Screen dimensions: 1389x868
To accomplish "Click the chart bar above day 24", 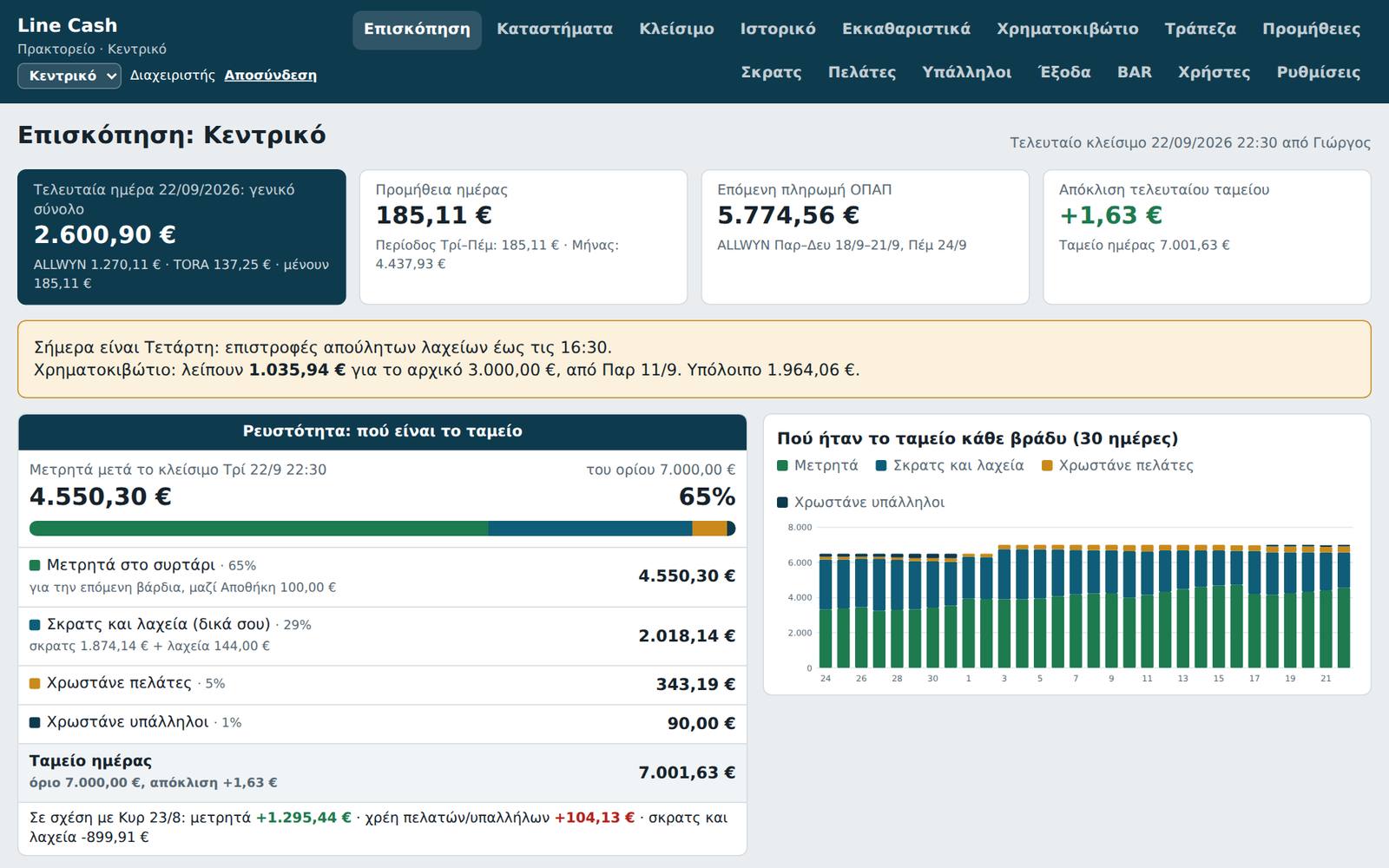I will pyautogui.click(x=826, y=611).
